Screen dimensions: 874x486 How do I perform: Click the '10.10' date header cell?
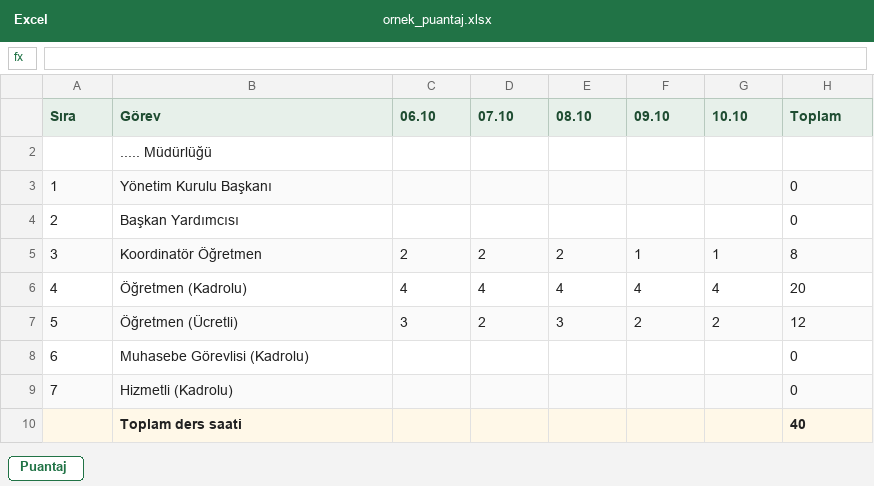pyautogui.click(x=744, y=118)
